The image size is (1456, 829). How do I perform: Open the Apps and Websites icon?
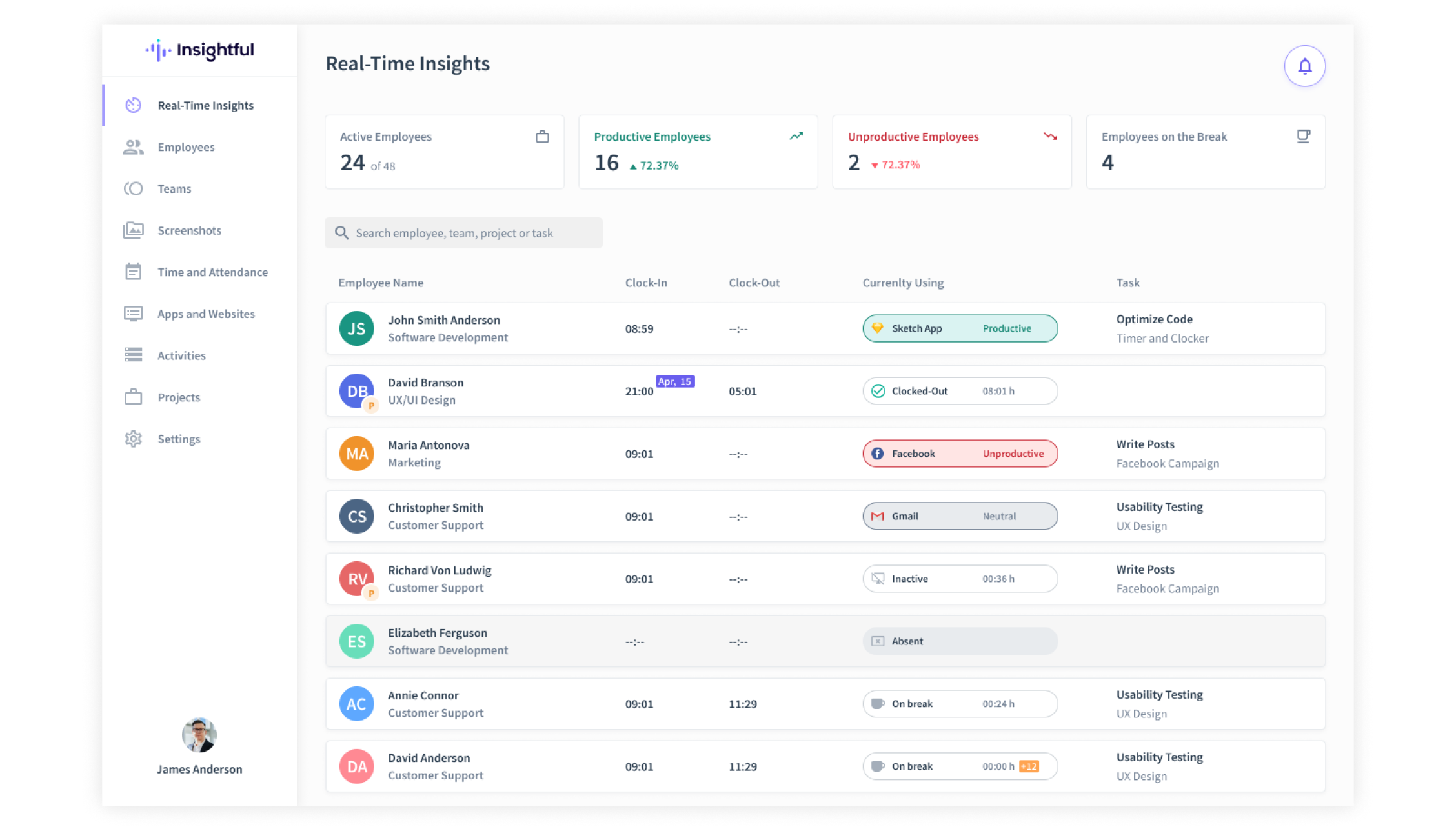coord(133,313)
